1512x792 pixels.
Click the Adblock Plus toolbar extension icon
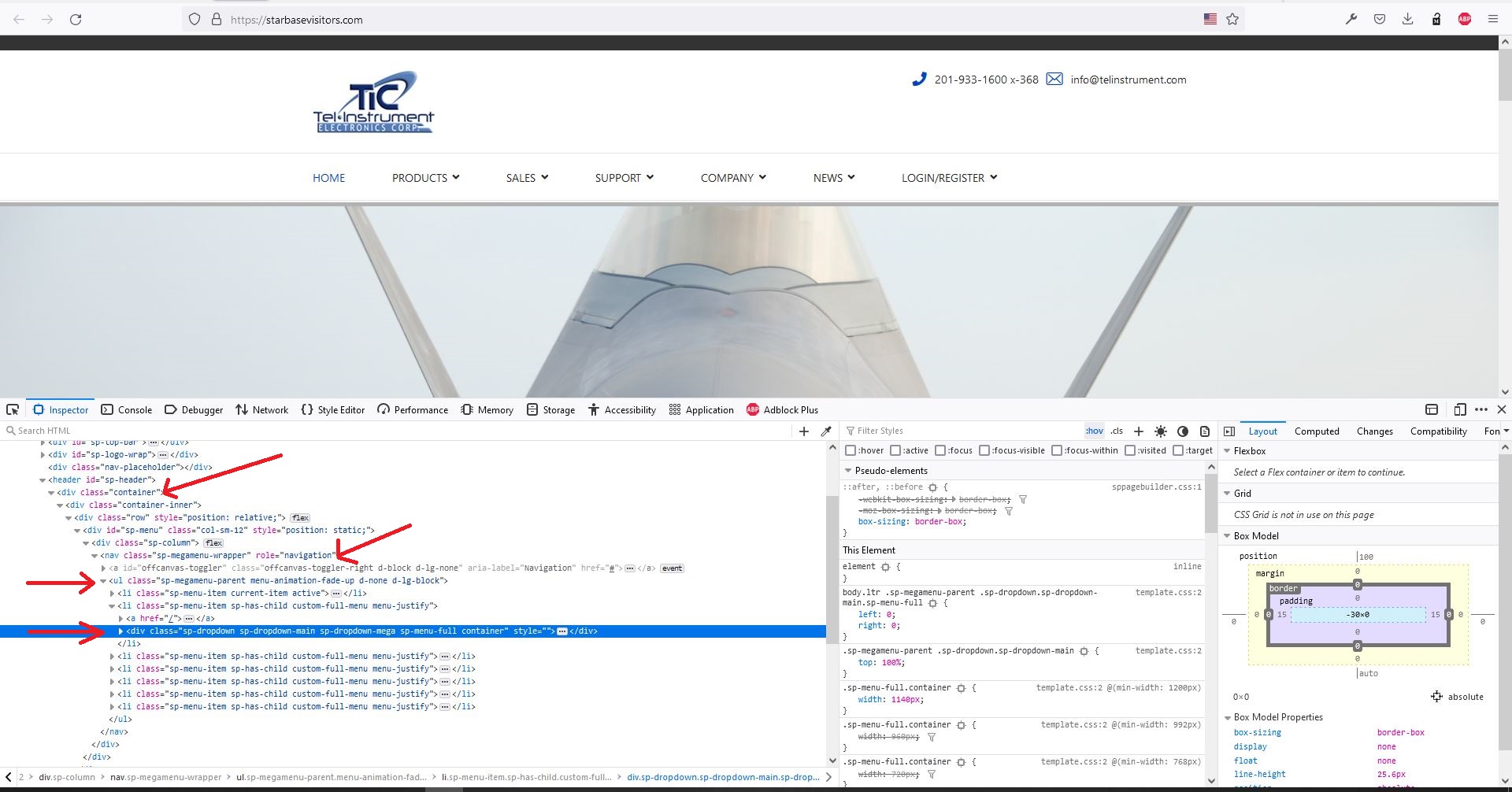(1464, 20)
